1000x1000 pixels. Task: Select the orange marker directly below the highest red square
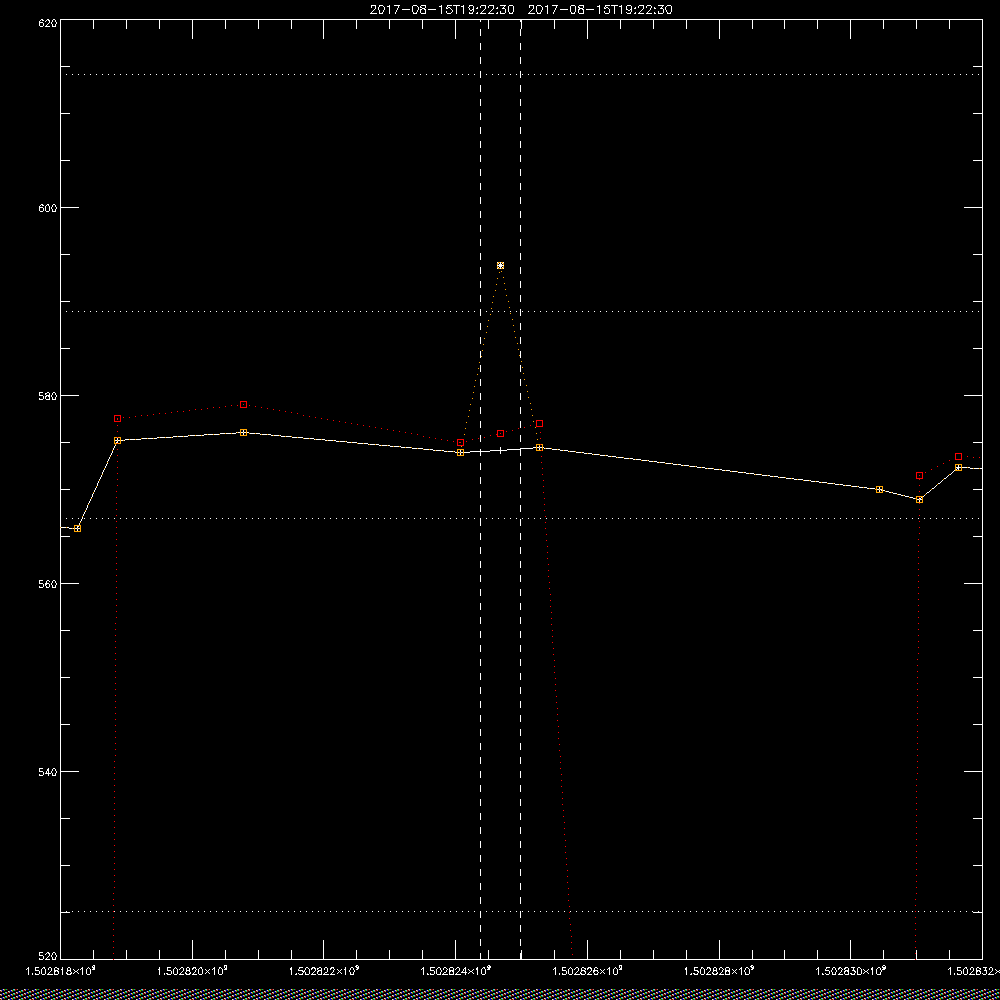244,432
